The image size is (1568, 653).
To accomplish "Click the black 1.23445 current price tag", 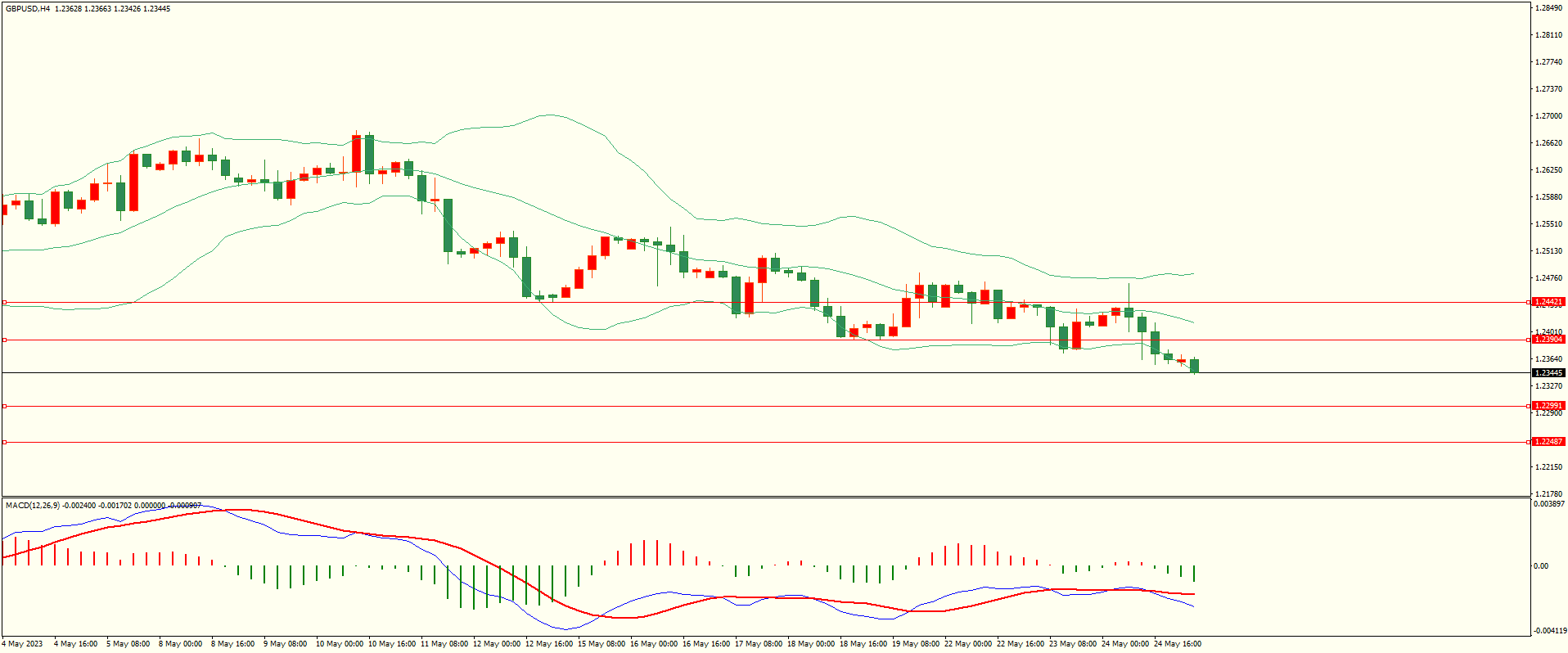I will tap(1548, 373).
